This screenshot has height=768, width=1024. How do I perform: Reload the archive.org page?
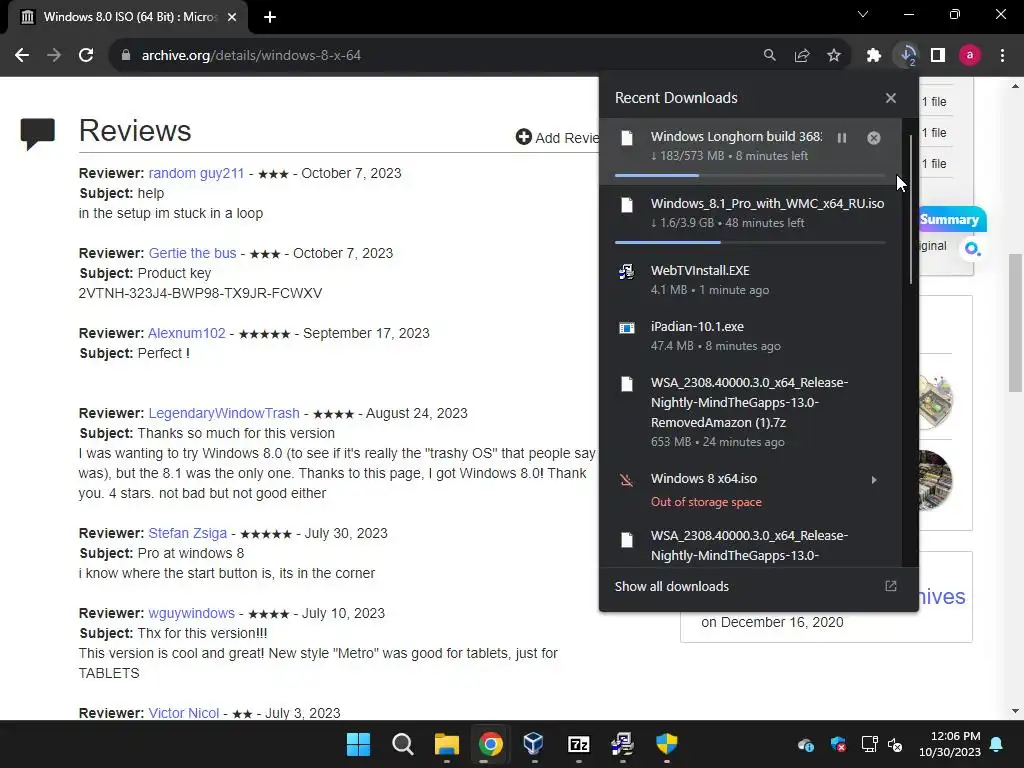pos(86,56)
